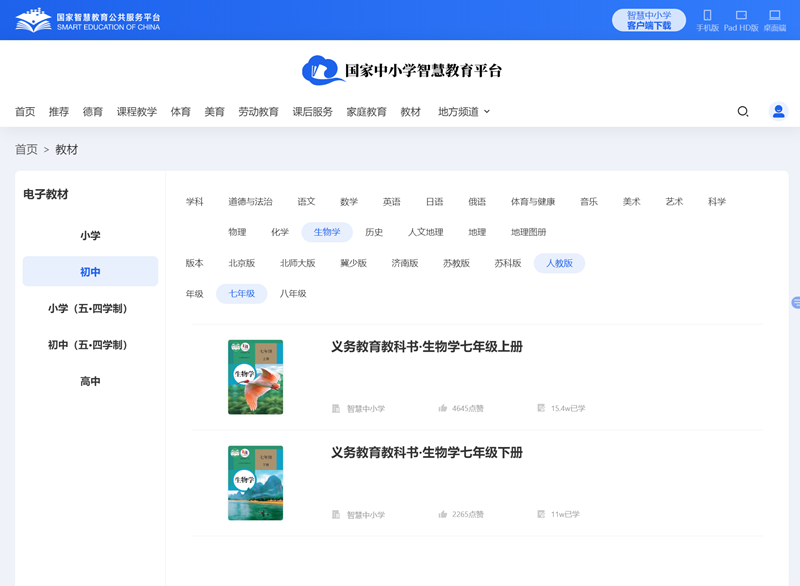This screenshot has height=586, width=800.
Task: Filter subject by 艺术
Action: [x=674, y=201]
